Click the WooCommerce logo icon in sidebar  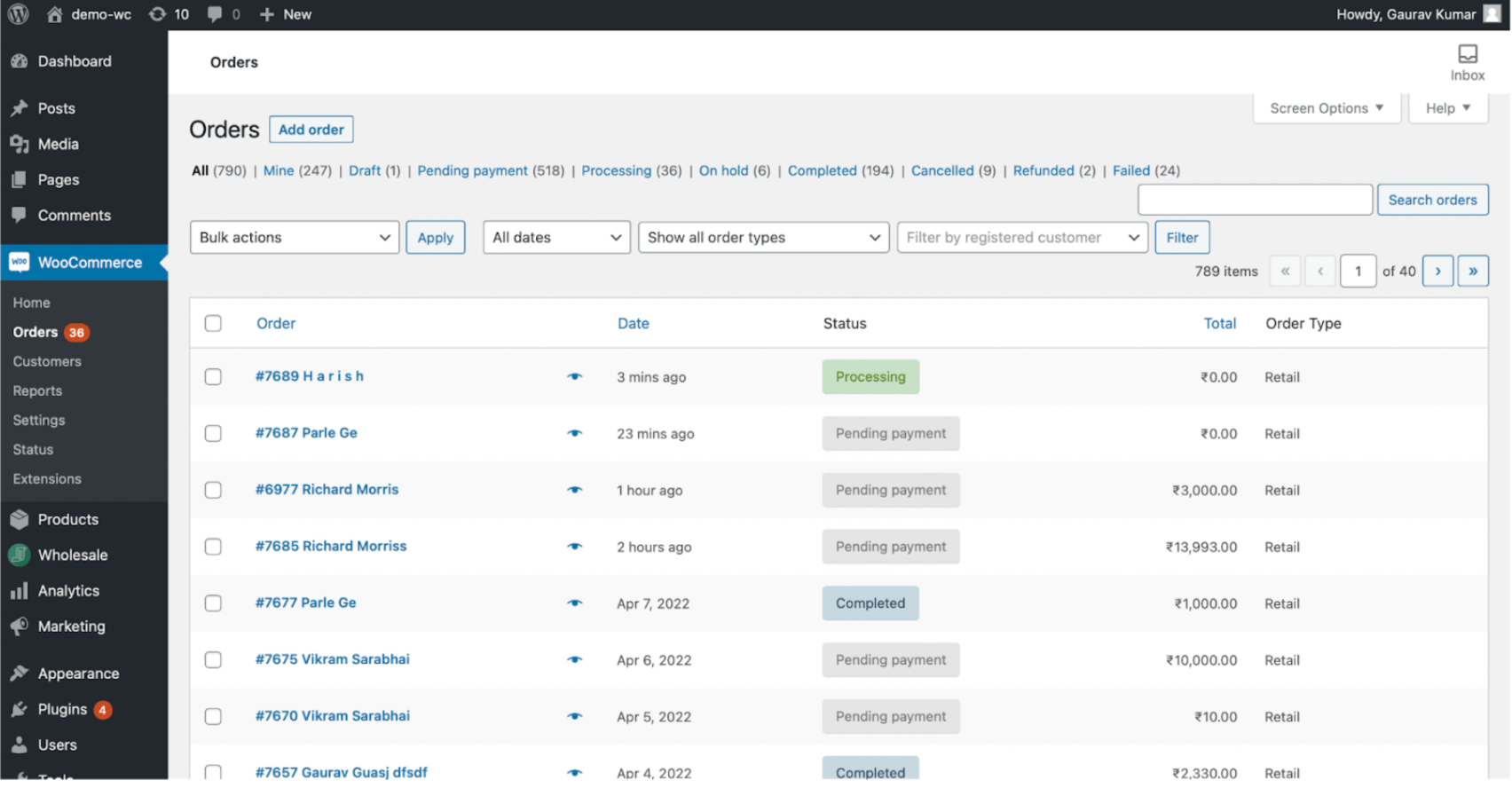pyautogui.click(x=20, y=263)
